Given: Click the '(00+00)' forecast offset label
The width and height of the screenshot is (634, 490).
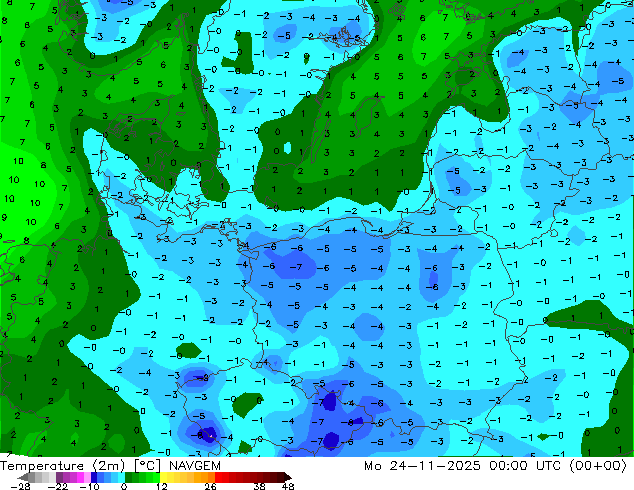Looking at the screenshot, I should coord(598,466).
